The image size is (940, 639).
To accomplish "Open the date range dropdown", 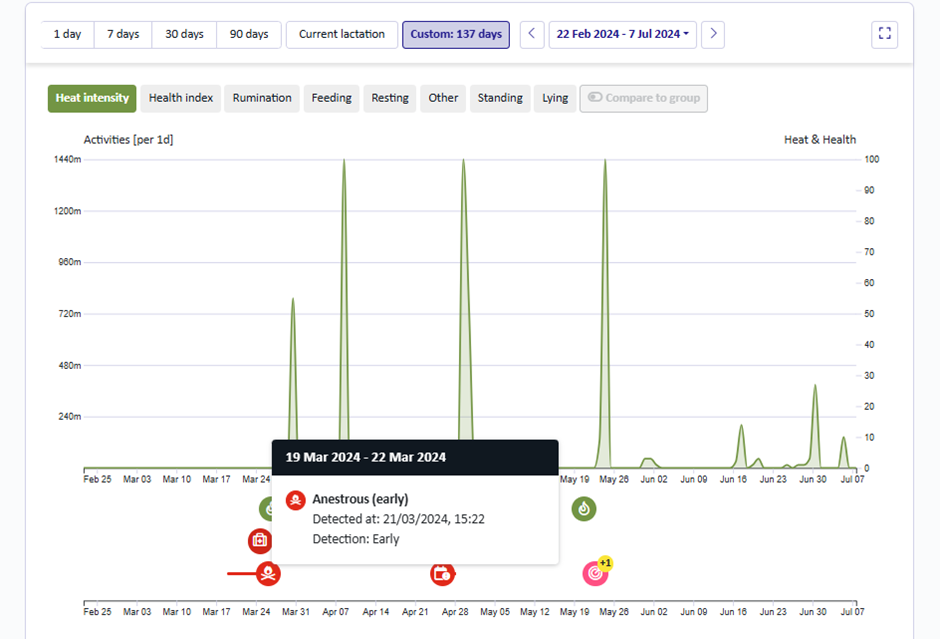I will (x=622, y=33).
